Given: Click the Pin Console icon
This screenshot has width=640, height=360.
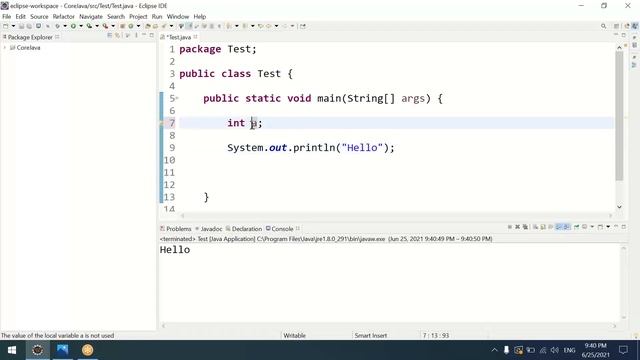Looking at the screenshot, I should [576, 227].
